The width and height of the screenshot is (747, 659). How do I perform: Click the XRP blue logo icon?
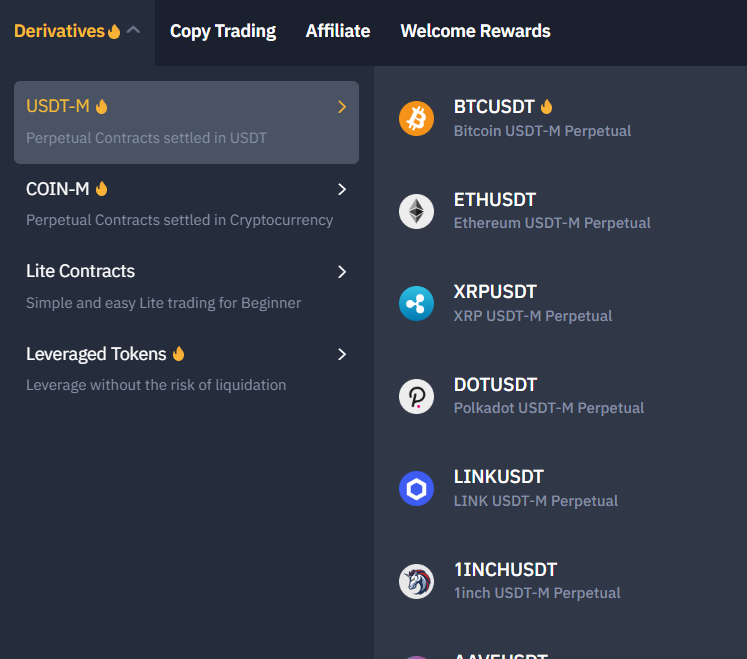[416, 304]
